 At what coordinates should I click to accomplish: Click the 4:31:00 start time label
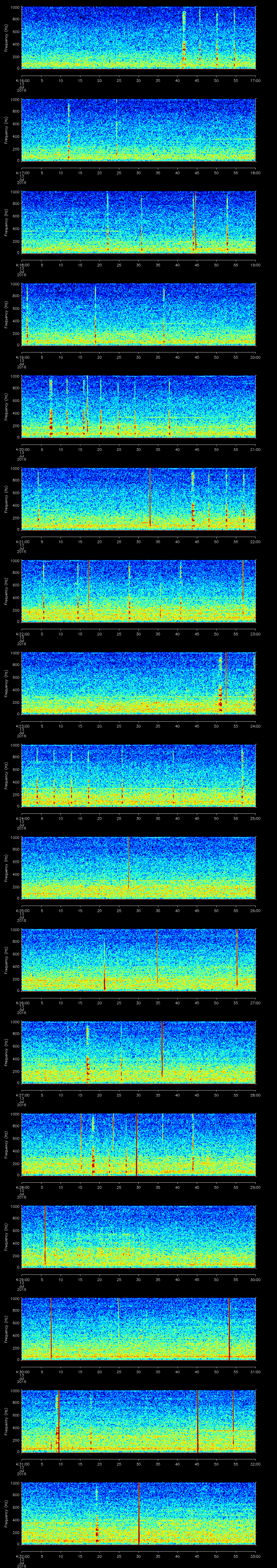22,1463
